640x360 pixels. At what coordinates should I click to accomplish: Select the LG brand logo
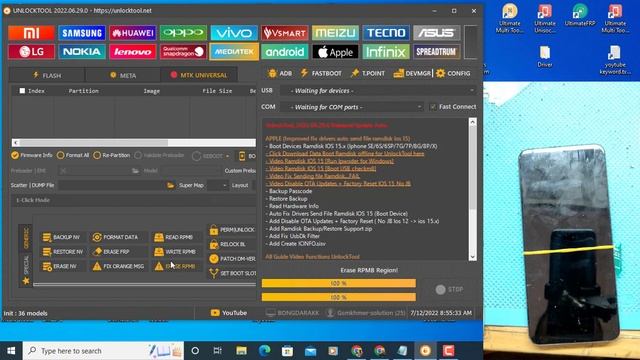pos(31,52)
